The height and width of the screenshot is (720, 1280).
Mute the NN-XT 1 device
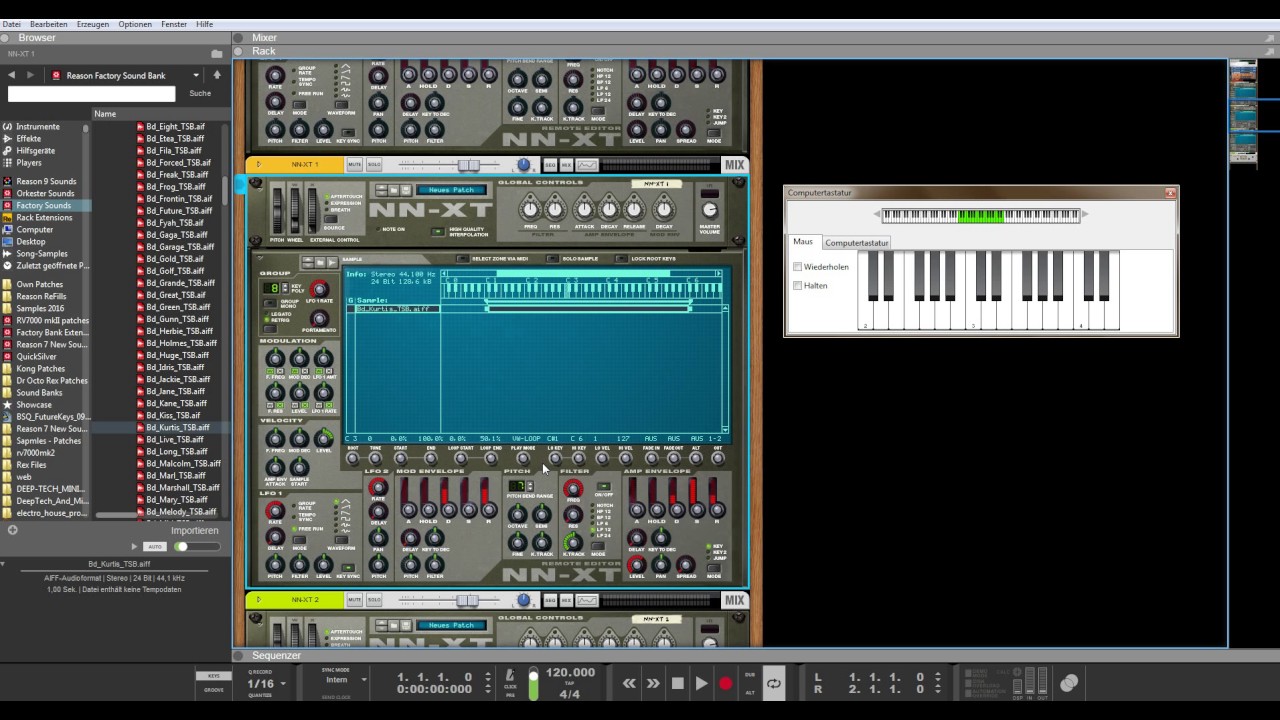coord(354,165)
